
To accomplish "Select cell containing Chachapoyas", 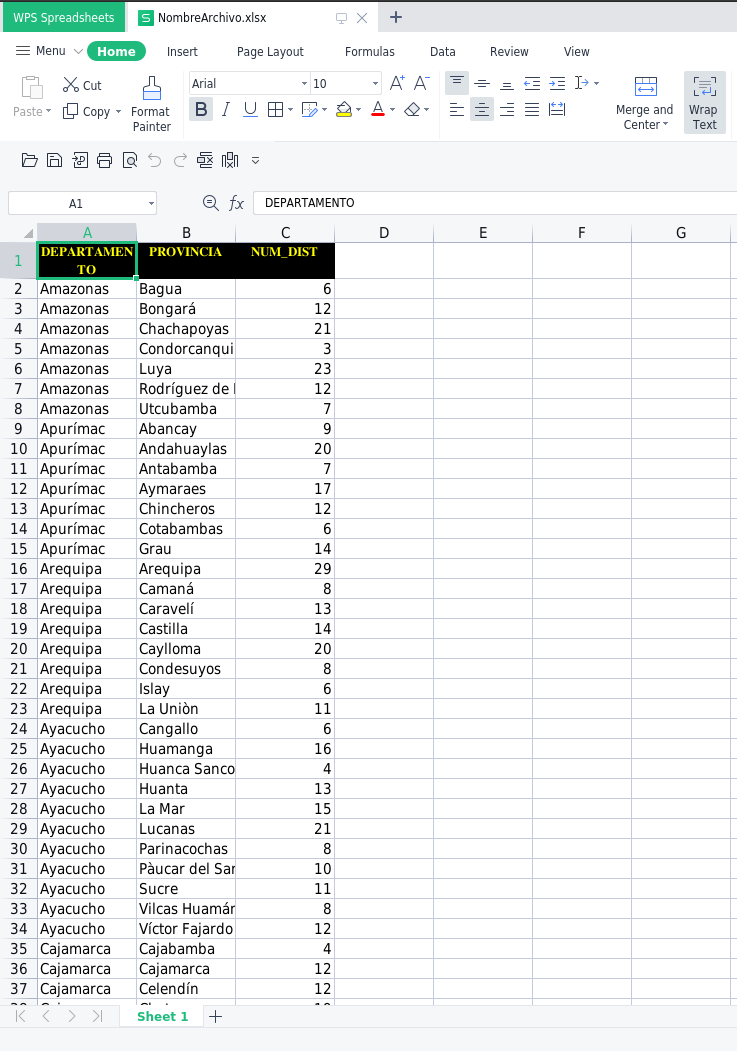I will 185,329.
